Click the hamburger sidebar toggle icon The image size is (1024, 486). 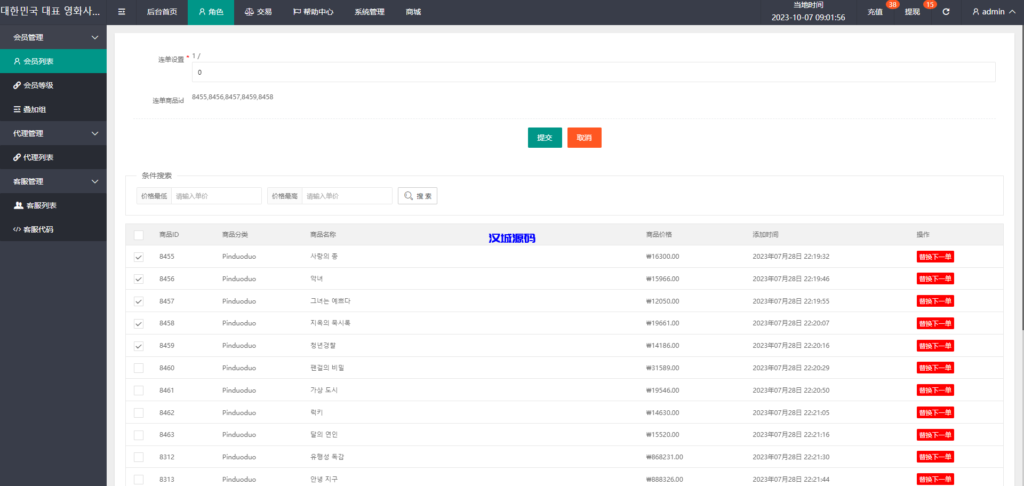122,12
